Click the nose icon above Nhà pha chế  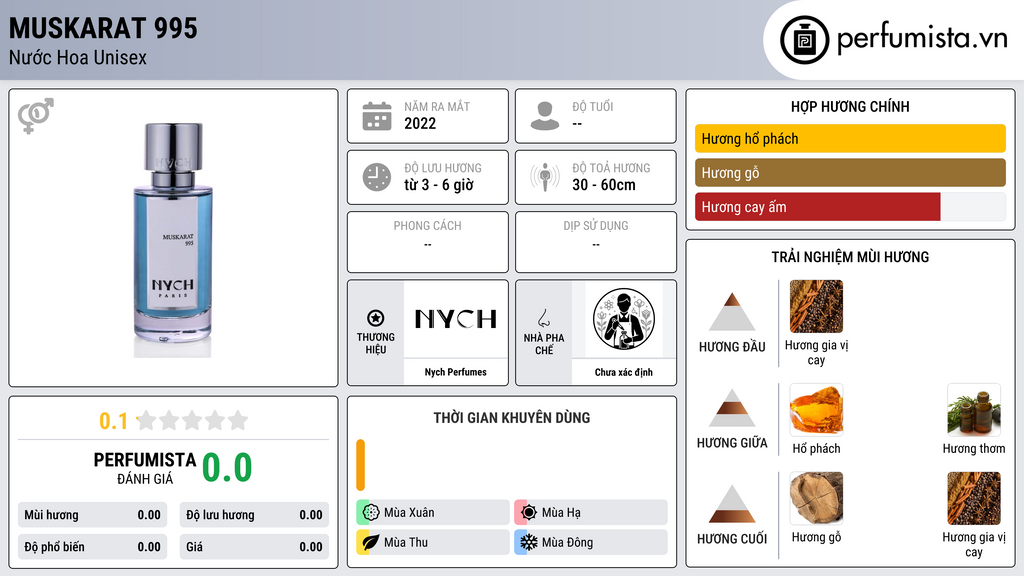coord(543,318)
